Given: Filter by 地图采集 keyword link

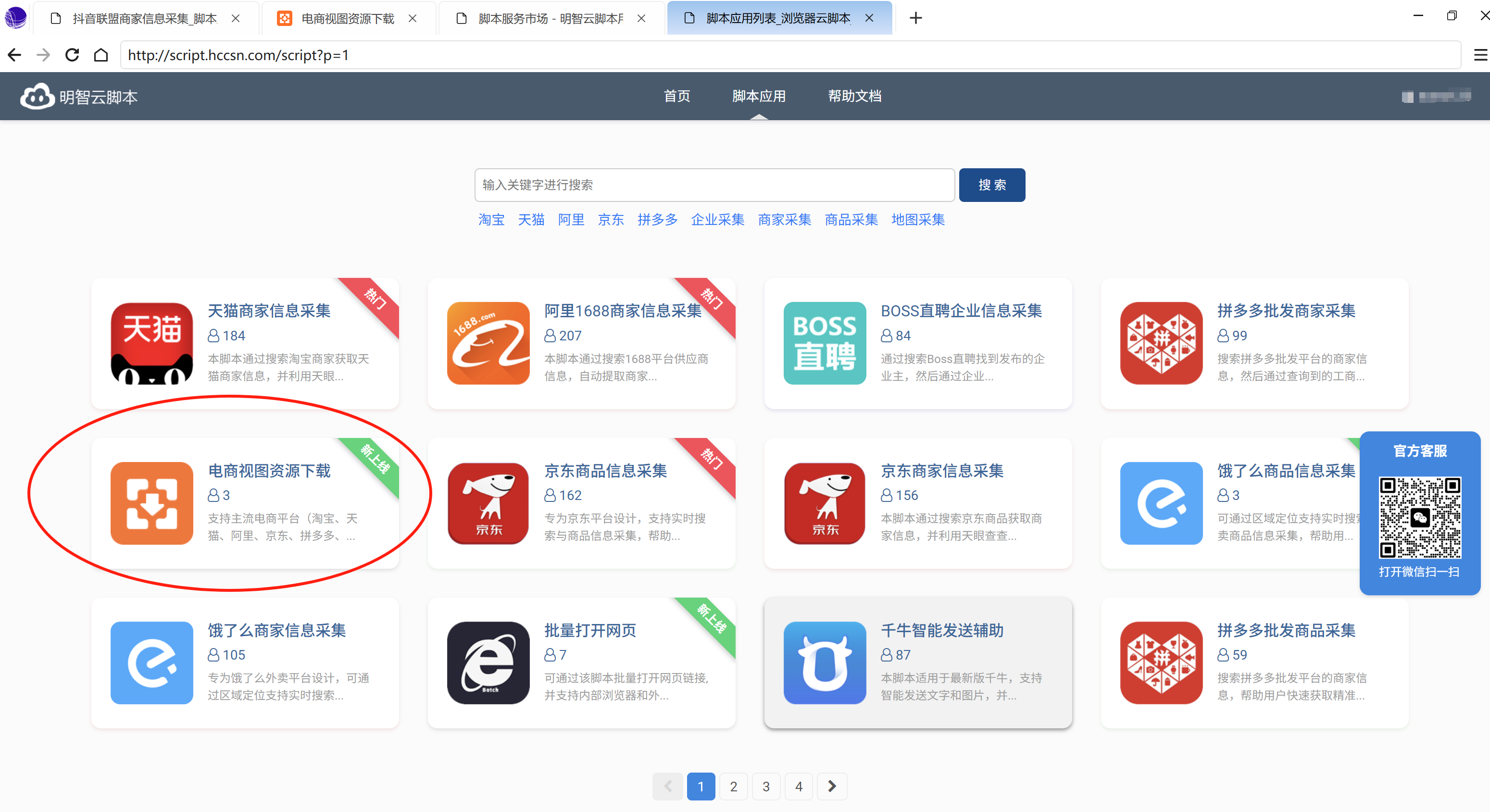Looking at the screenshot, I should [x=918, y=220].
